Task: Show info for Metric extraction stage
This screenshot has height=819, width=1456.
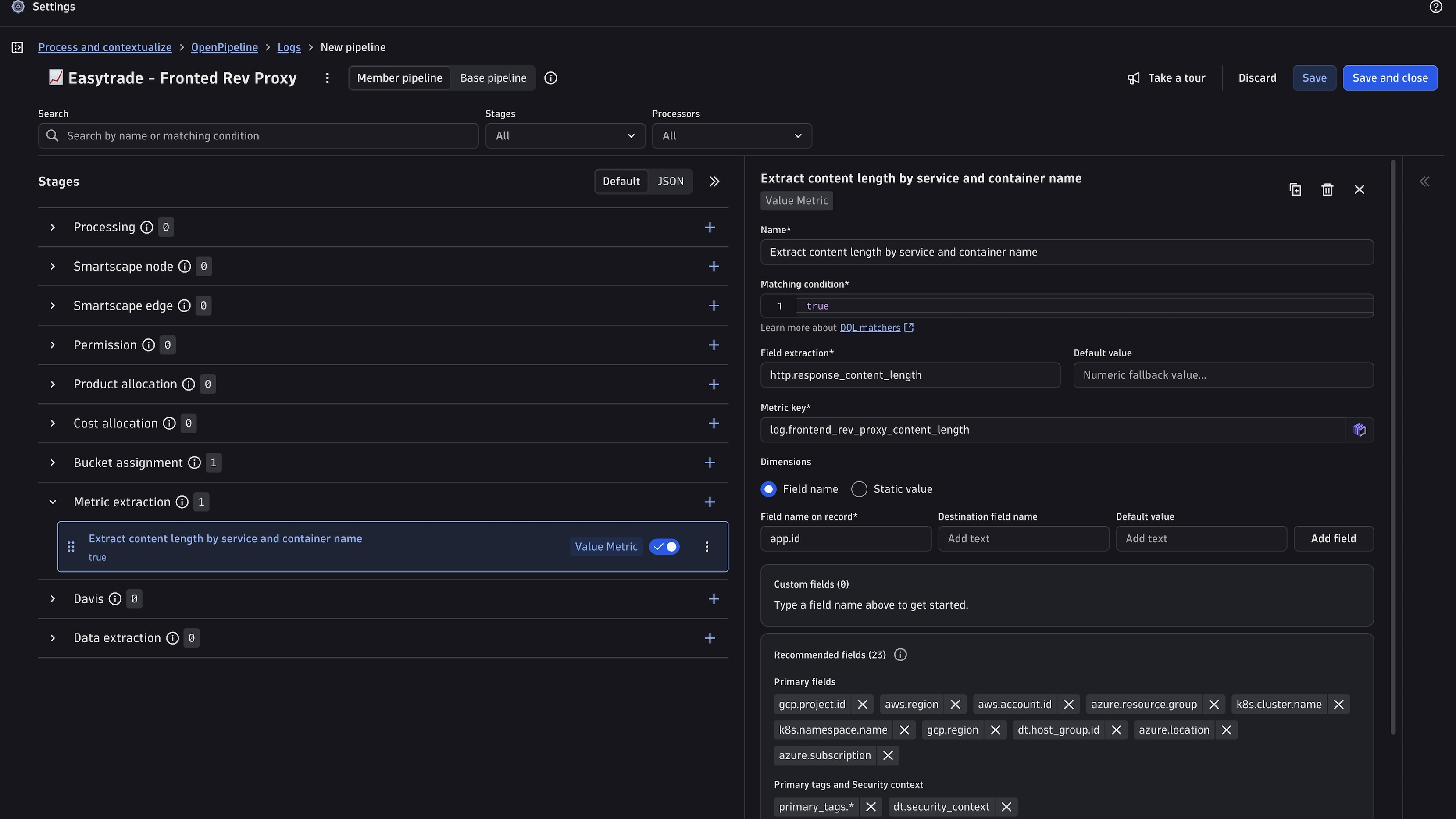Action: 182,502
